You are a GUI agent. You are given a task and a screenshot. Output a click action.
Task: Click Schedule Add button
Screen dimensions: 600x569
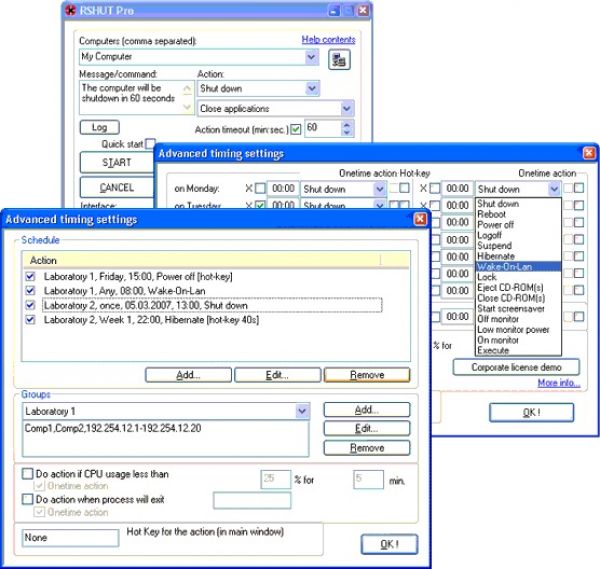pos(188,375)
